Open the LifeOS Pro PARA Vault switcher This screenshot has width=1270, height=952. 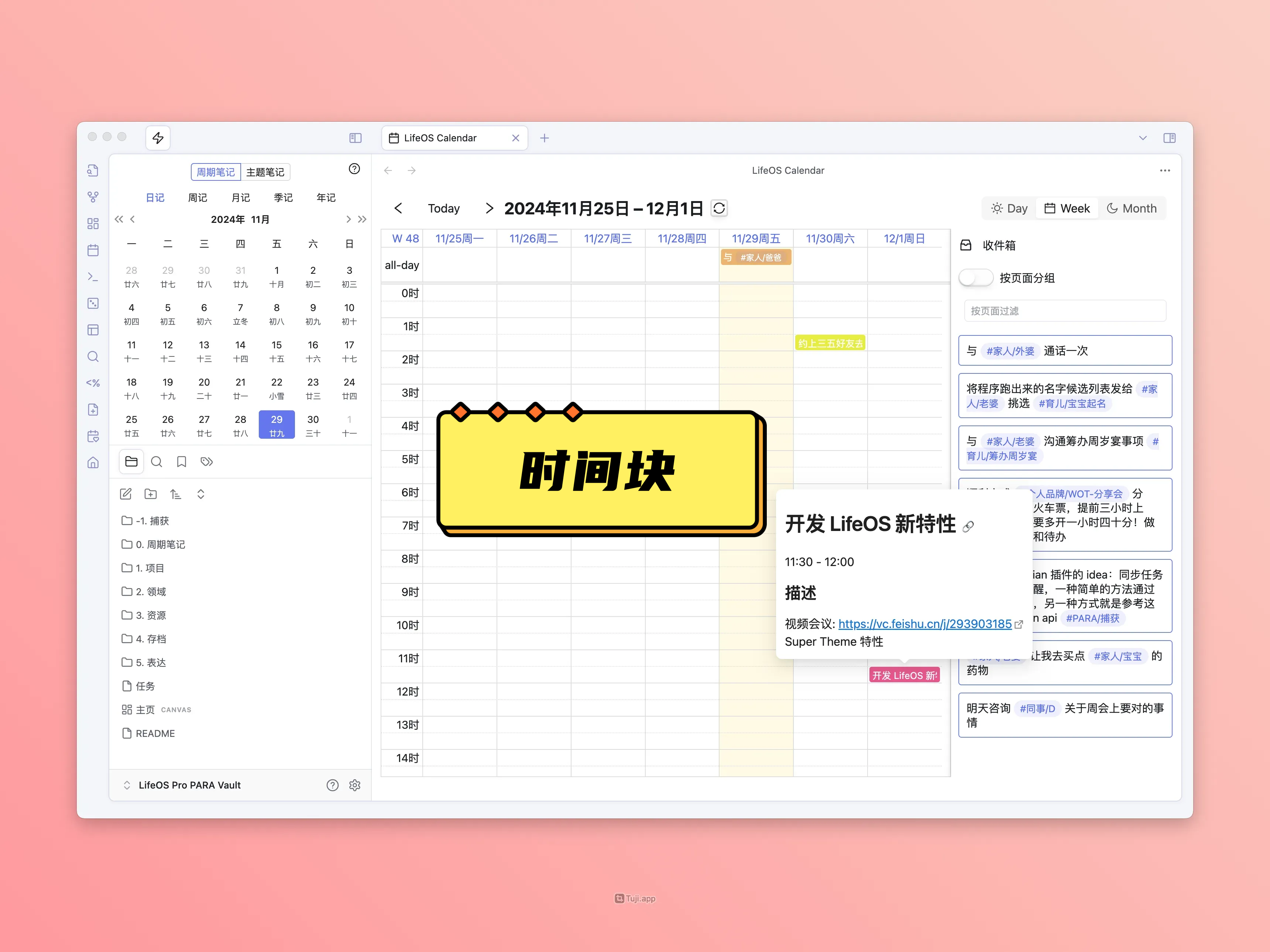pyautogui.click(x=189, y=785)
